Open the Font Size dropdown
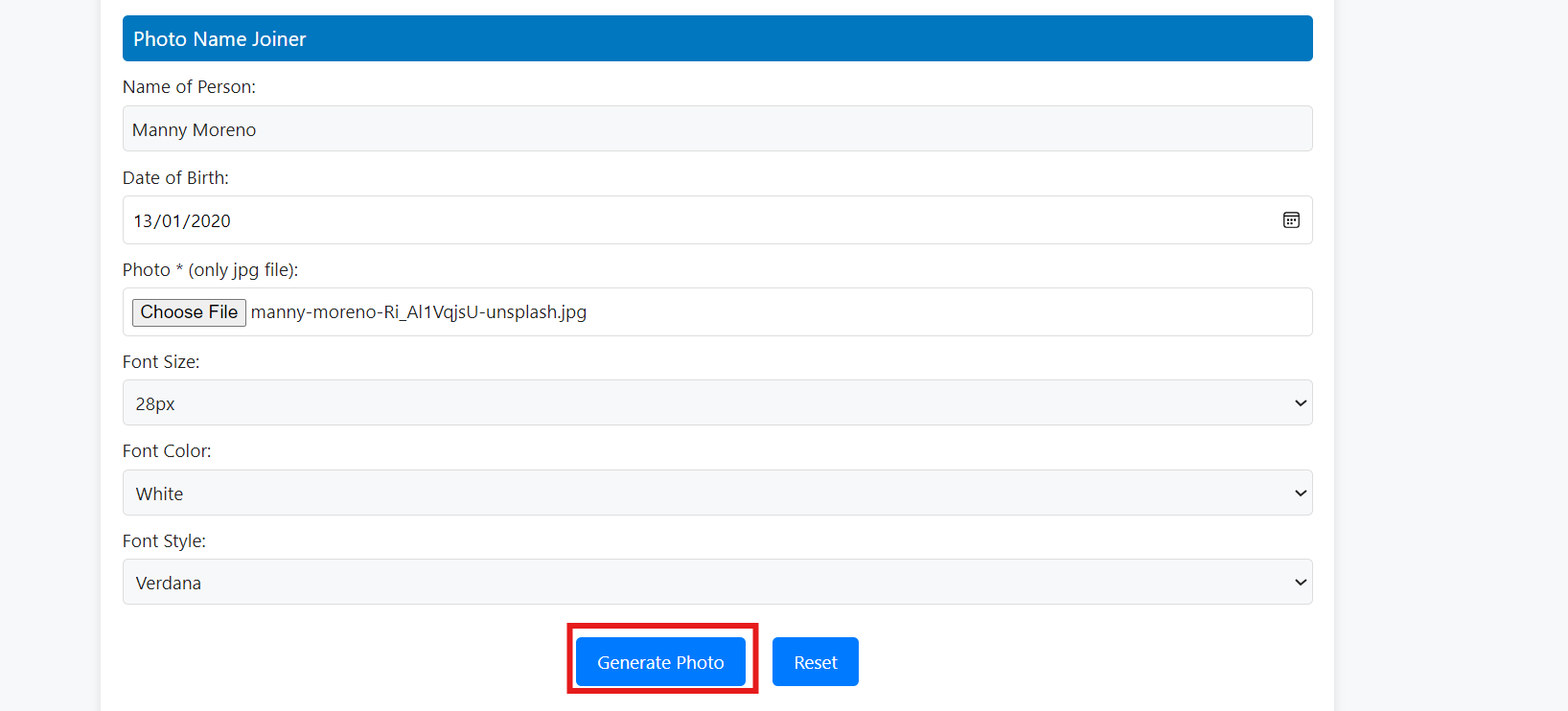Image resolution: width=1568 pixels, height=711 pixels. tap(717, 402)
